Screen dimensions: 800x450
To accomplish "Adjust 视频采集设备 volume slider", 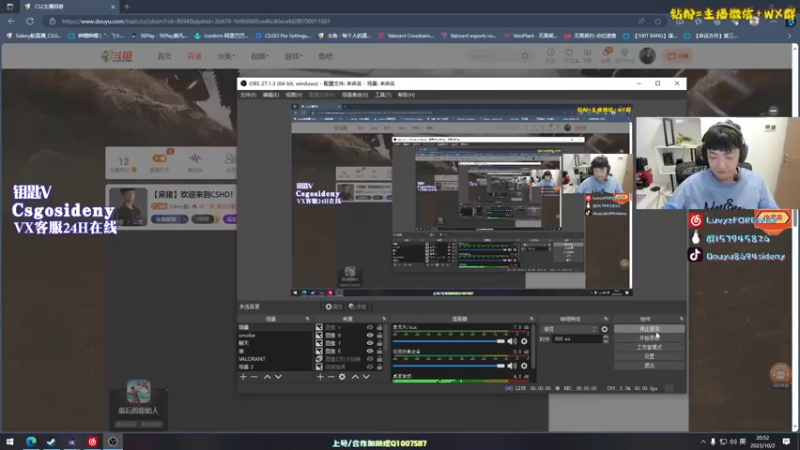I will (448, 366).
